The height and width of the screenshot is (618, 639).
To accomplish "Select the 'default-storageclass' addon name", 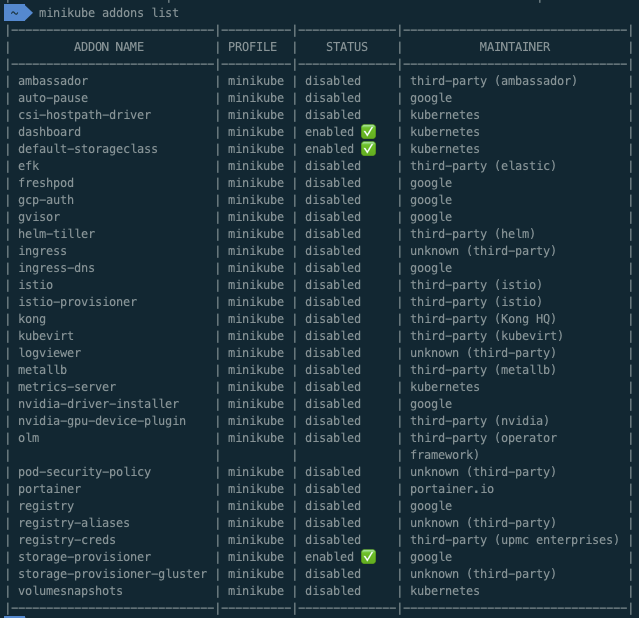I will coord(88,149).
